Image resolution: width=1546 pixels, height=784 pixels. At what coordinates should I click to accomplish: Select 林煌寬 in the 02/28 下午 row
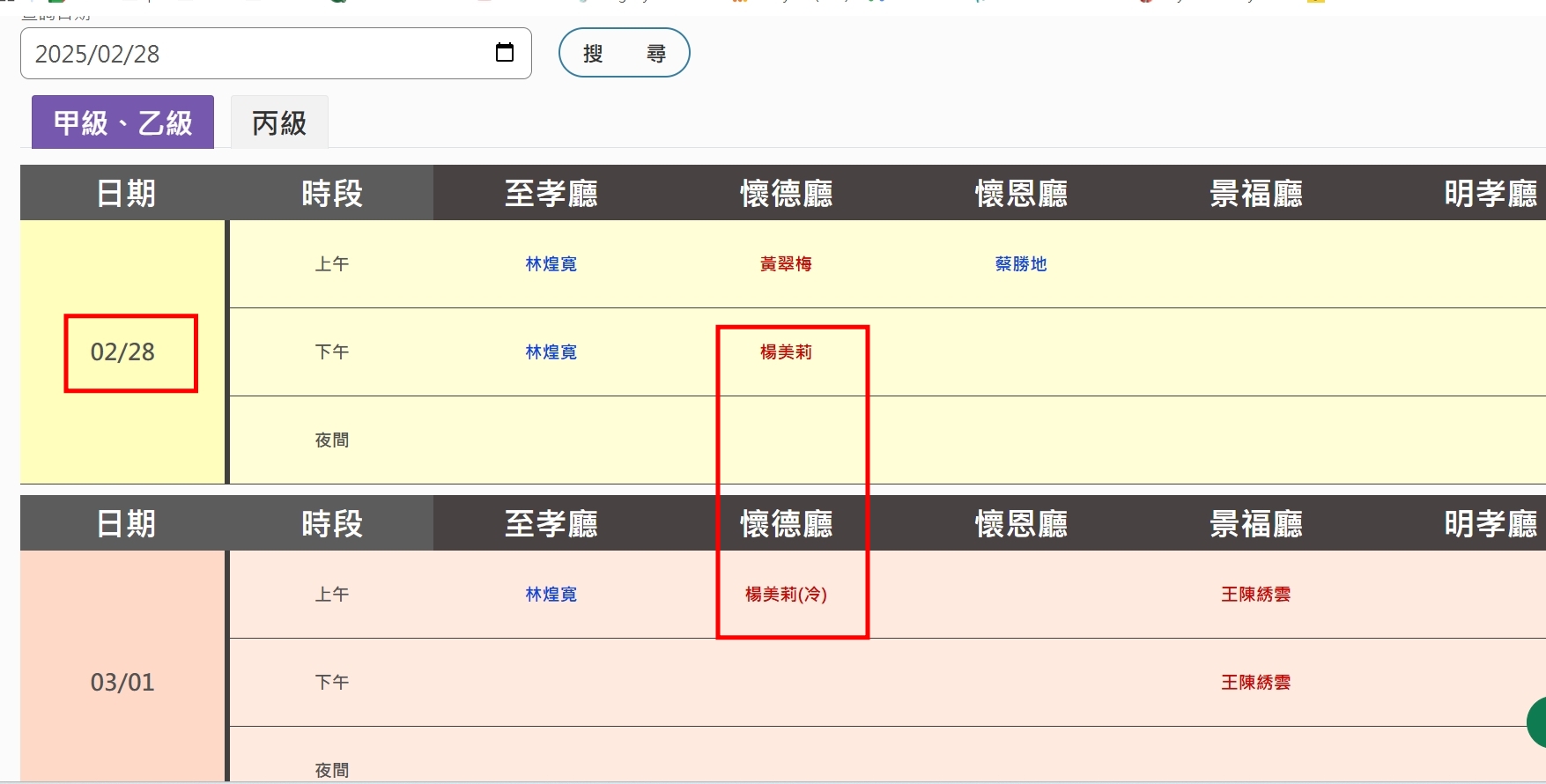coord(551,352)
